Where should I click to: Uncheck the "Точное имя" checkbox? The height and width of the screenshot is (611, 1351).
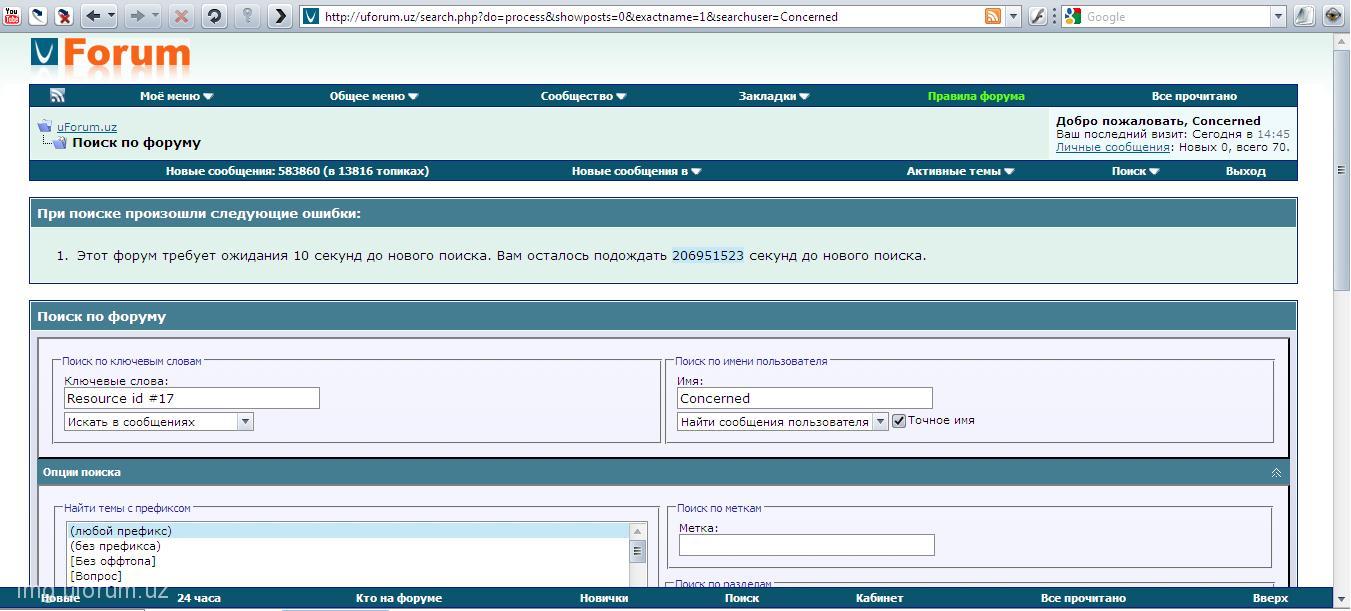[899, 421]
